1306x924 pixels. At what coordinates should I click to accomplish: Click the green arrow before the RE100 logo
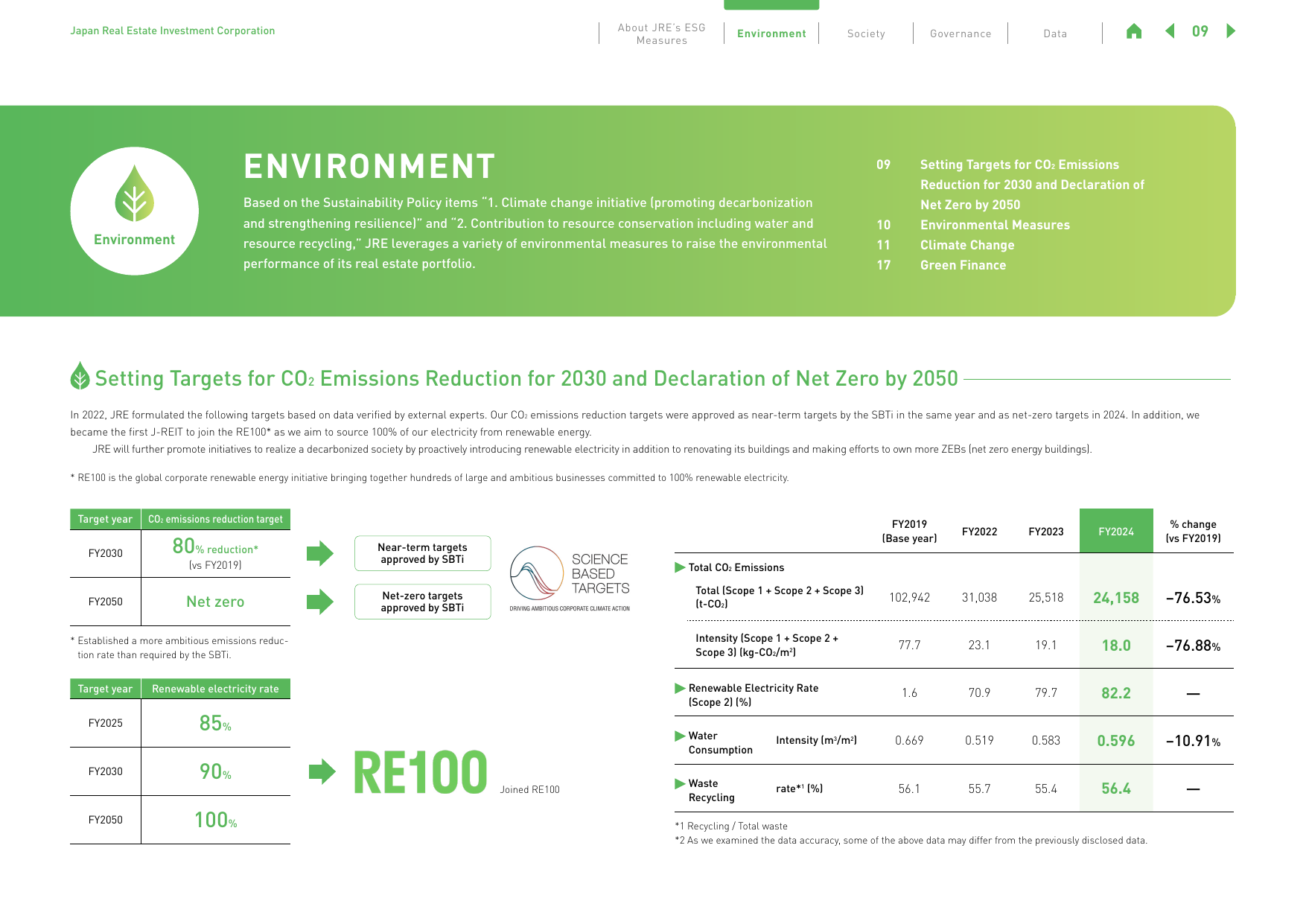322,771
